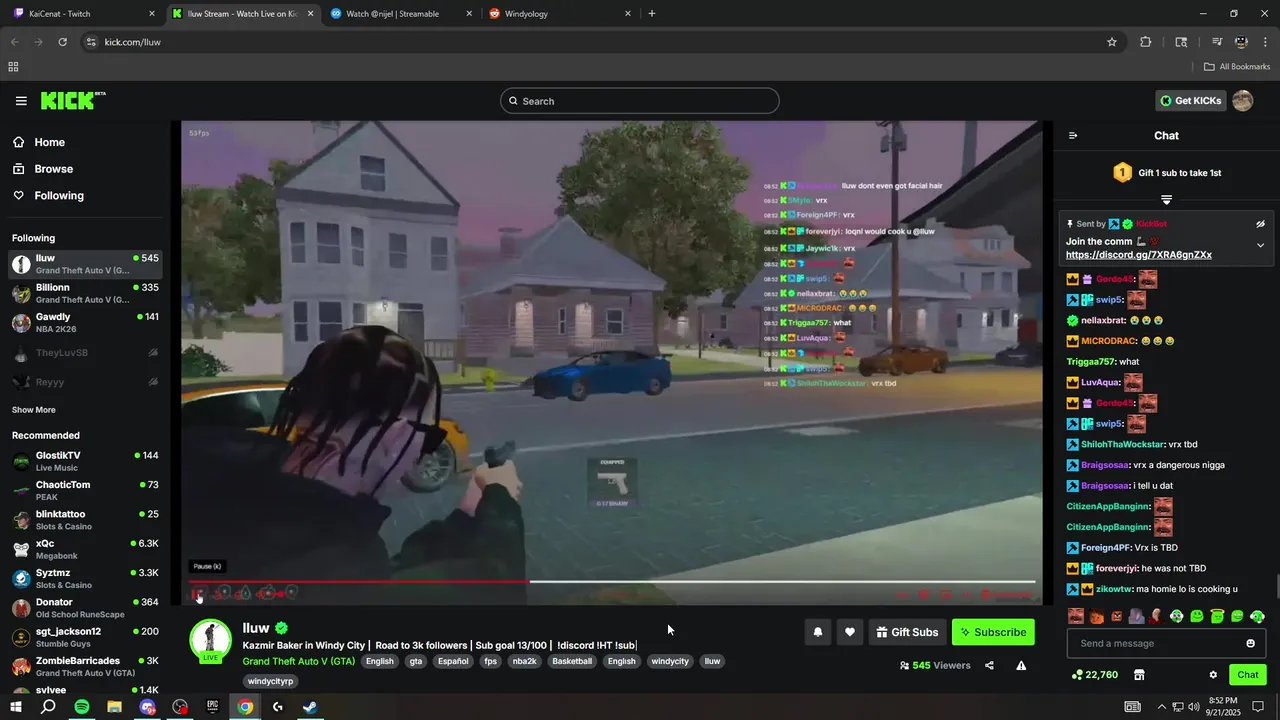Open the Windows Start menu
This screenshot has width=1280, height=720.
16,707
